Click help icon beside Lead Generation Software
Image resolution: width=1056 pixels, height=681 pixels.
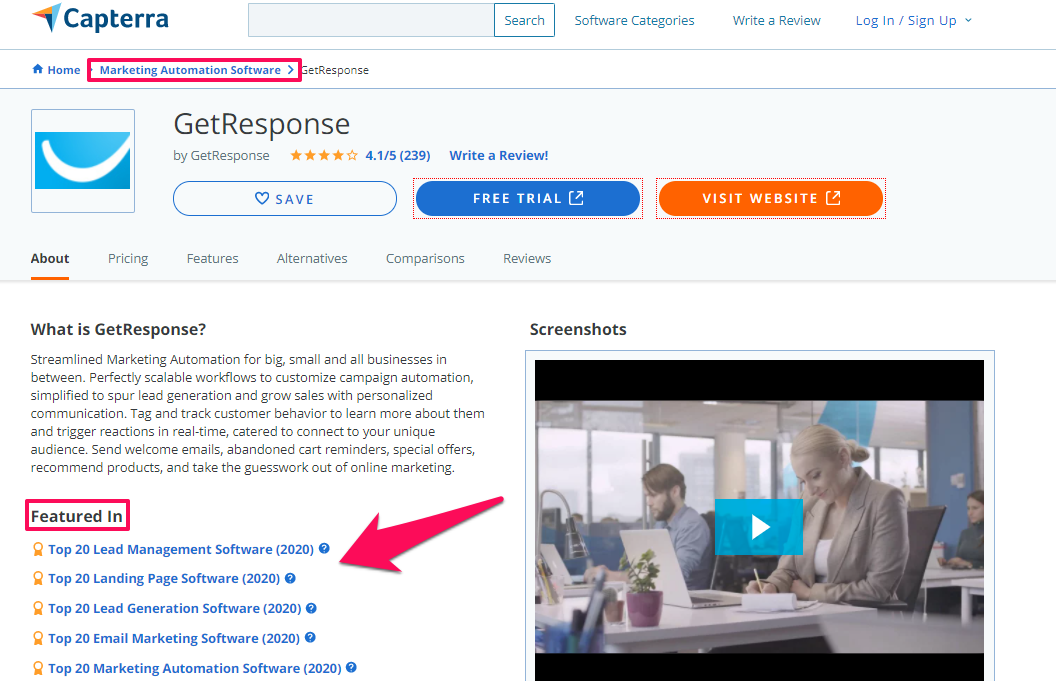(311, 608)
